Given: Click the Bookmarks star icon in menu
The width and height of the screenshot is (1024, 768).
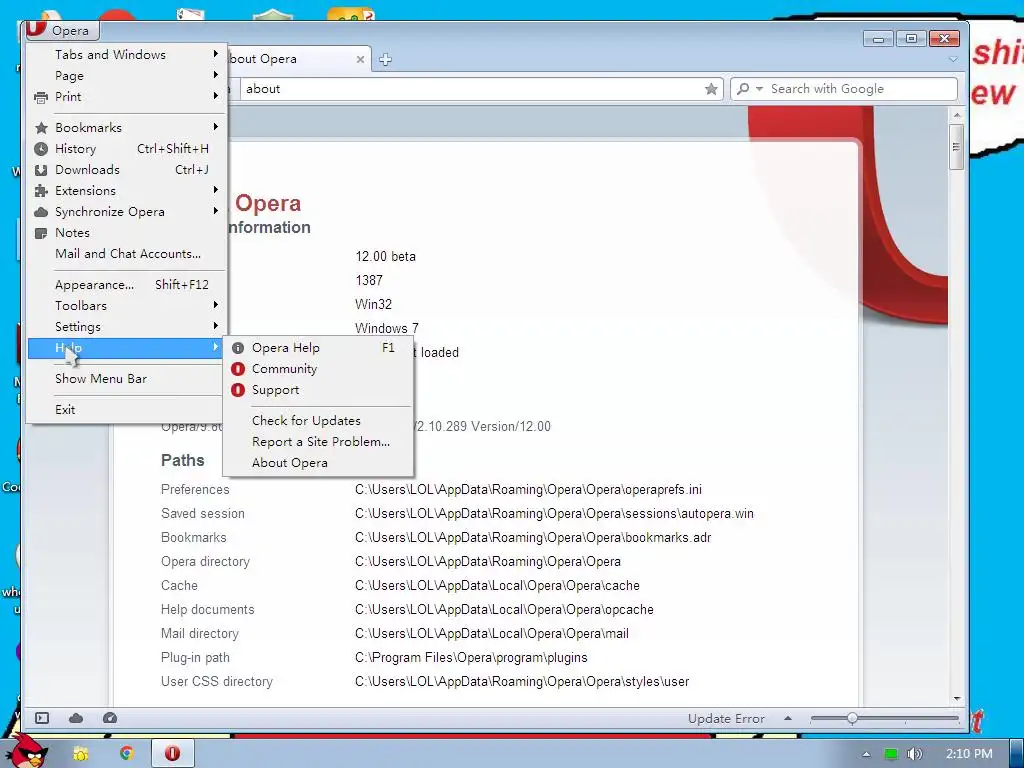Looking at the screenshot, I should pyautogui.click(x=41, y=128).
